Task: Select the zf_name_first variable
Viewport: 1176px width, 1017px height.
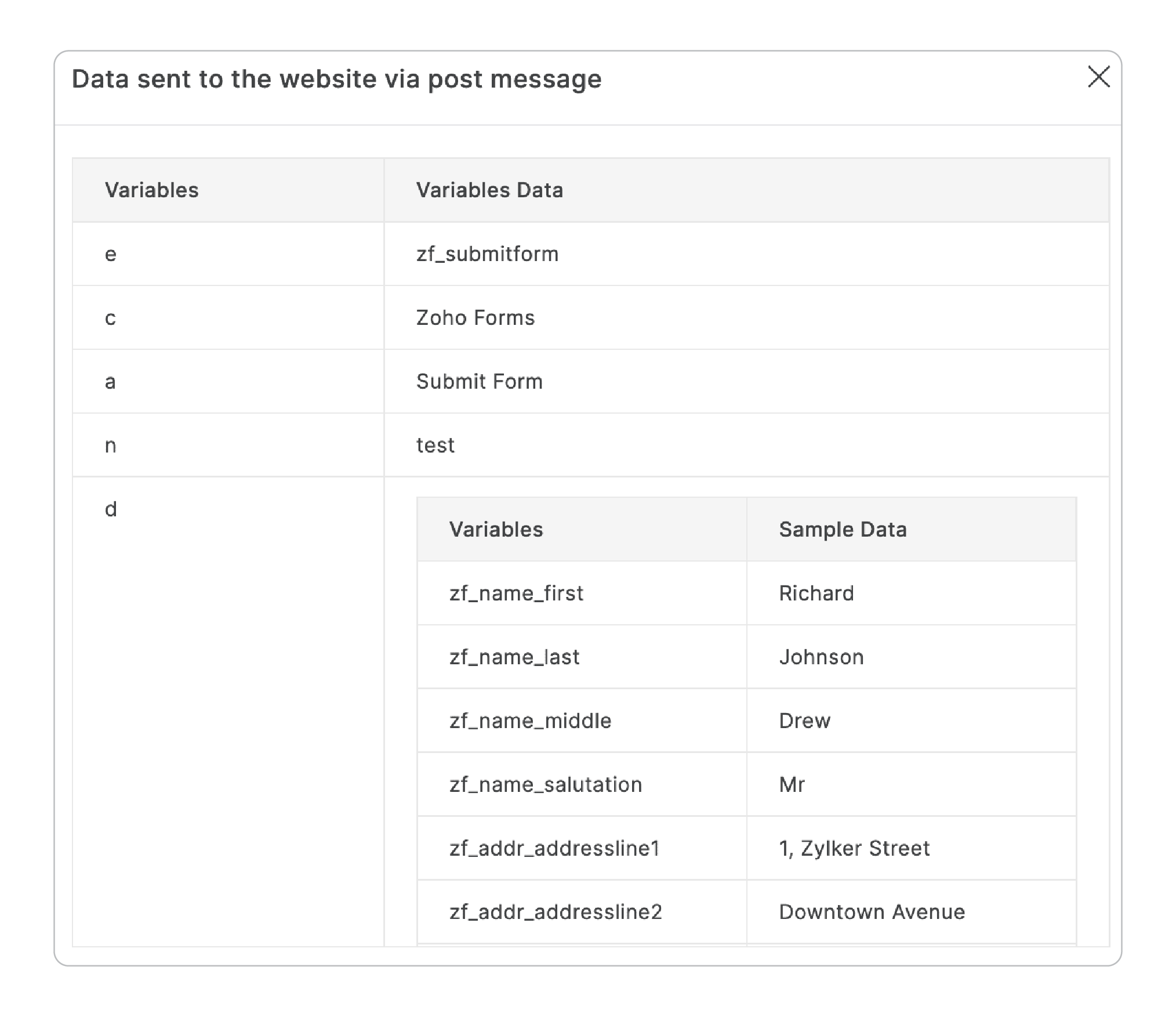Action: click(x=516, y=593)
